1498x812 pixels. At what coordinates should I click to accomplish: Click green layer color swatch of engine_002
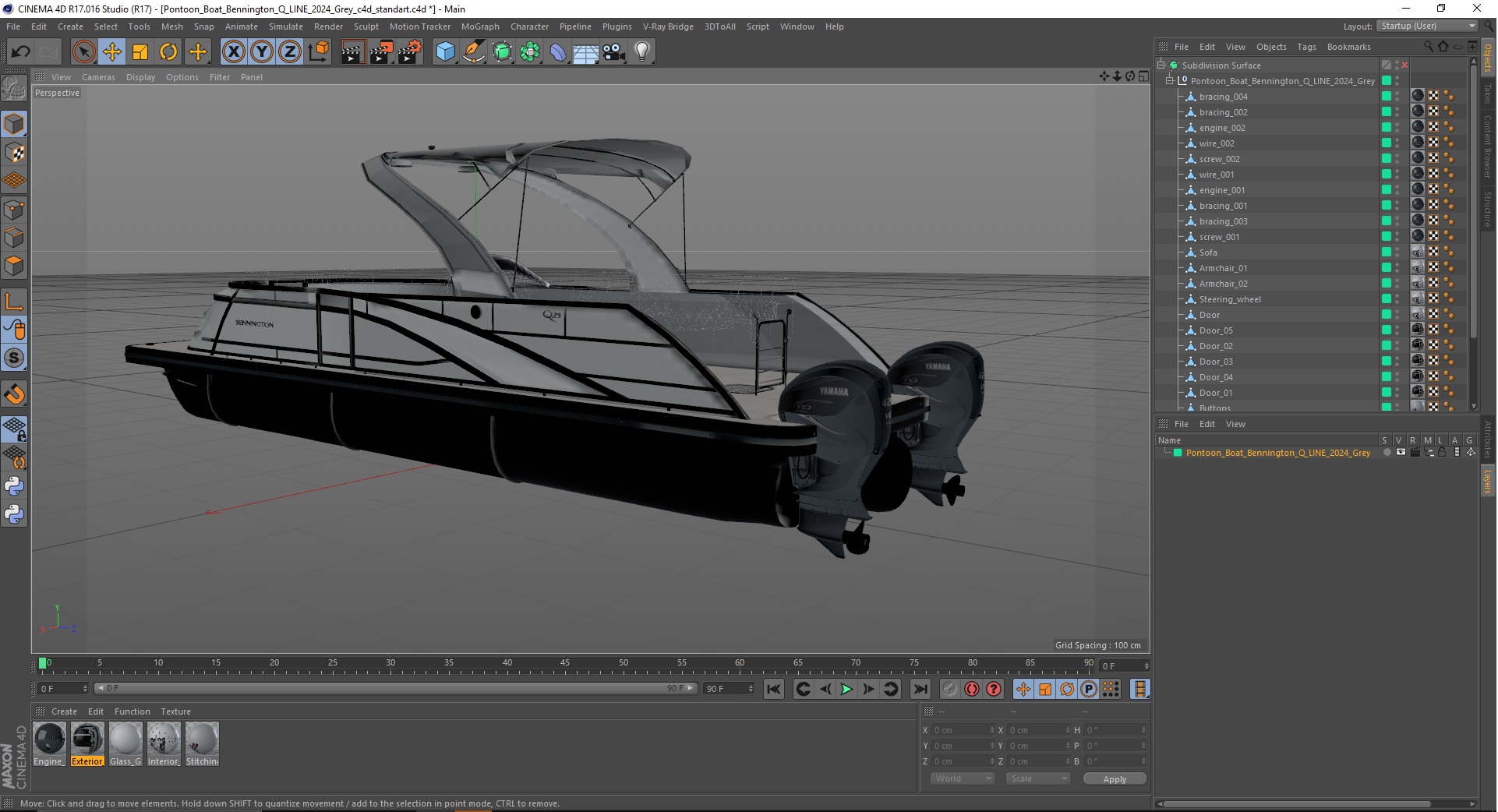[x=1387, y=128]
